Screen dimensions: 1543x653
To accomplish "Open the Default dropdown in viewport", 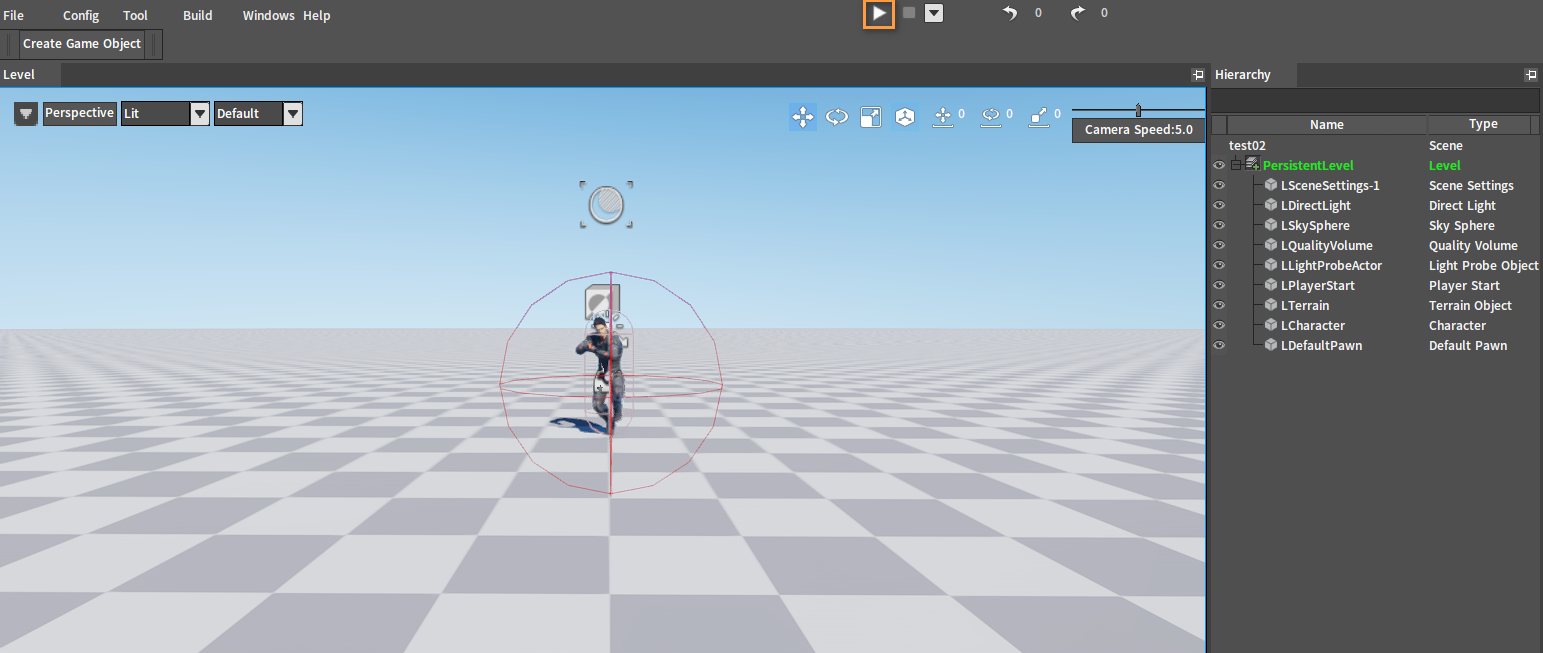I will tap(293, 114).
